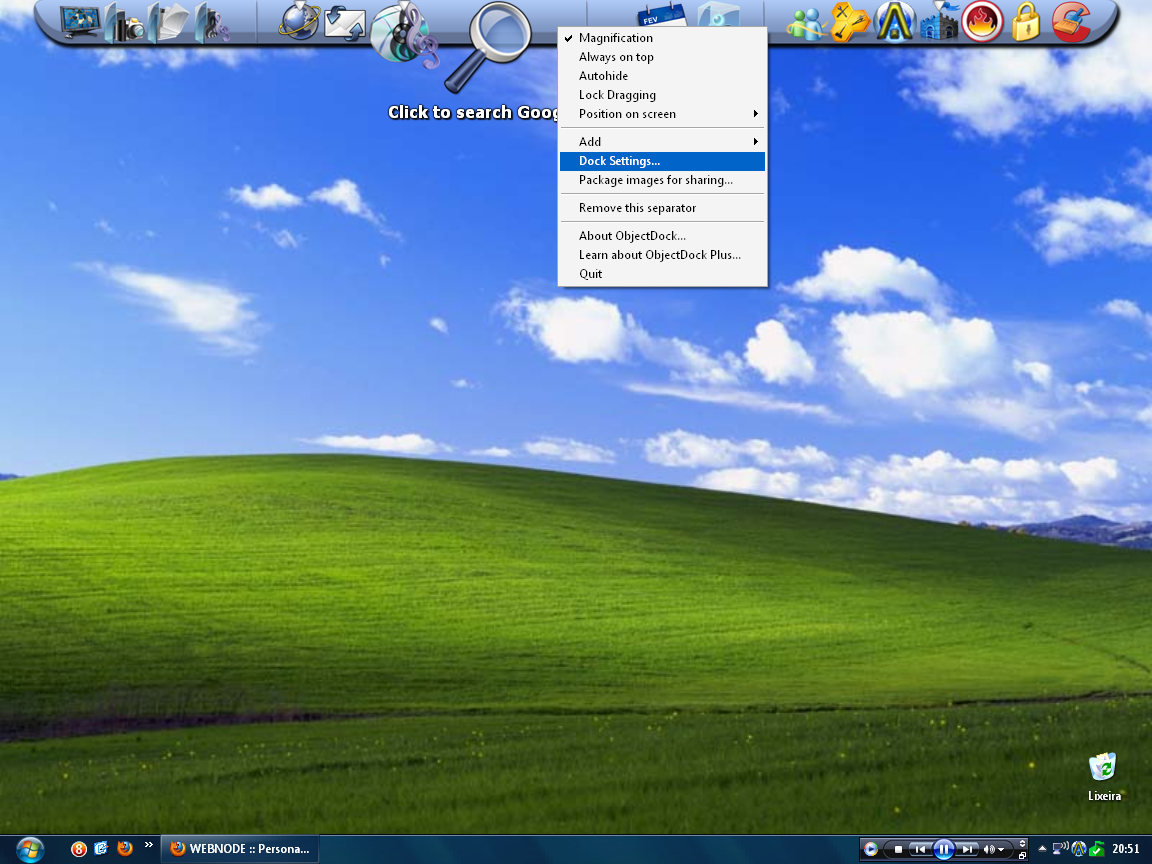The width and height of the screenshot is (1152, 864).
Task: Select Remove this separator
Action: tap(637, 208)
